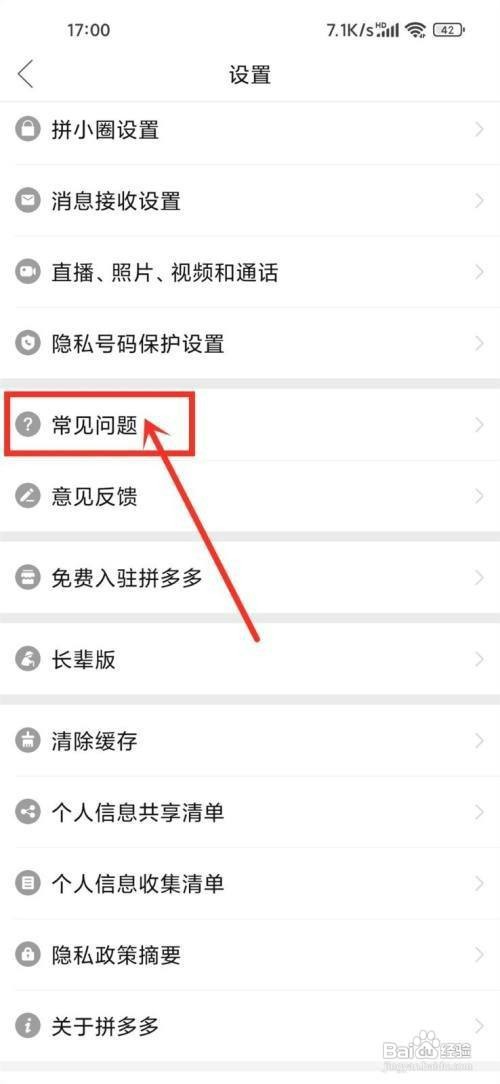Tap the camera icon beside 直播、照片、视频和通话
Image resolution: width=500 pixels, height=1084 pixels.
click(28, 272)
